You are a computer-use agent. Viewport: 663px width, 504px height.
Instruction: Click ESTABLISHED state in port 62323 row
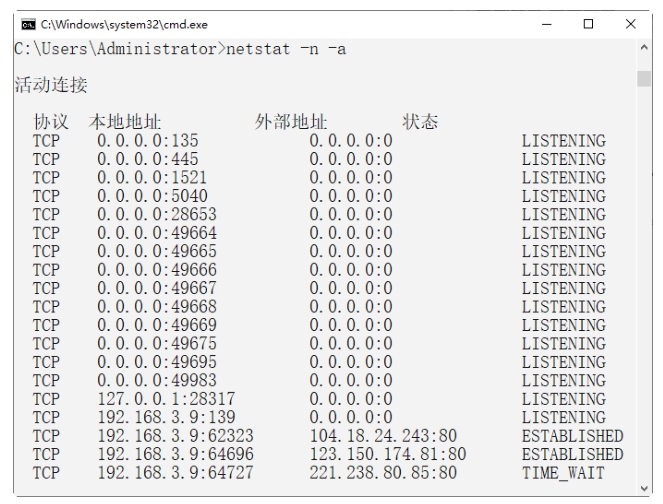[x=573, y=436]
